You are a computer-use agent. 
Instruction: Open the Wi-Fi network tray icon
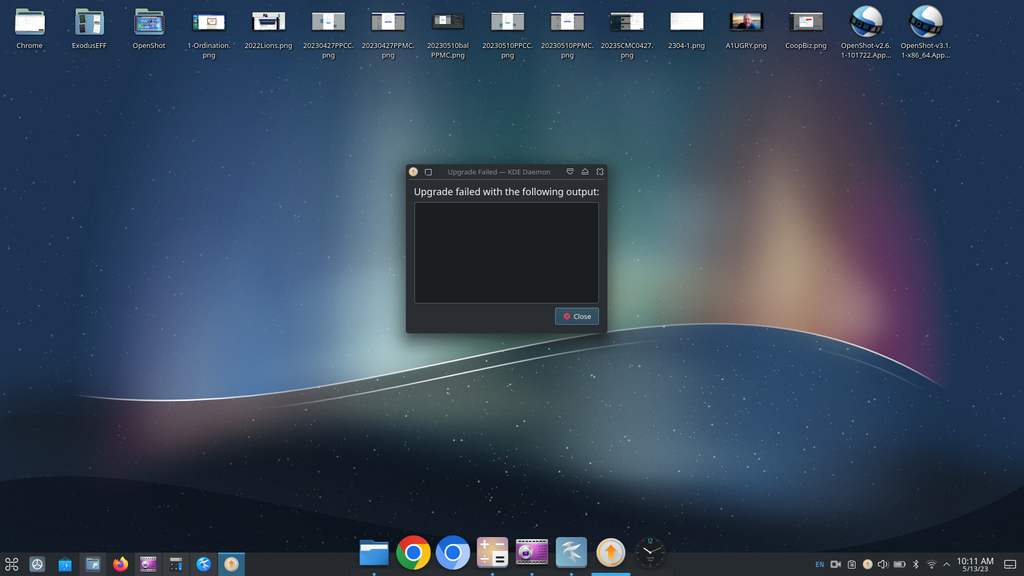(931, 565)
